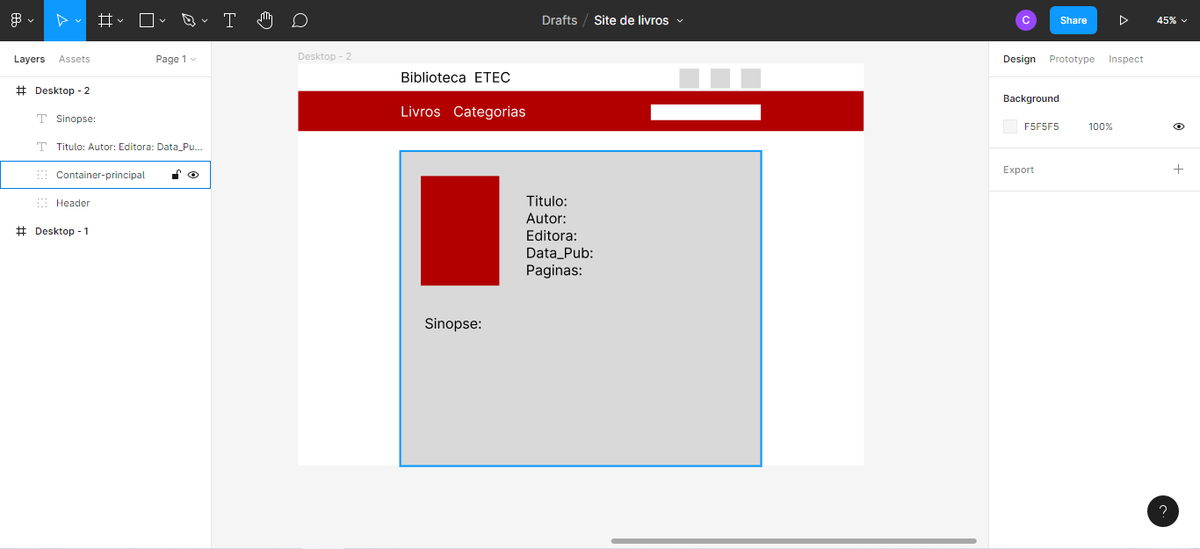This screenshot has height=549, width=1200.
Task: Click the 100% background opacity field
Action: [x=1100, y=127]
